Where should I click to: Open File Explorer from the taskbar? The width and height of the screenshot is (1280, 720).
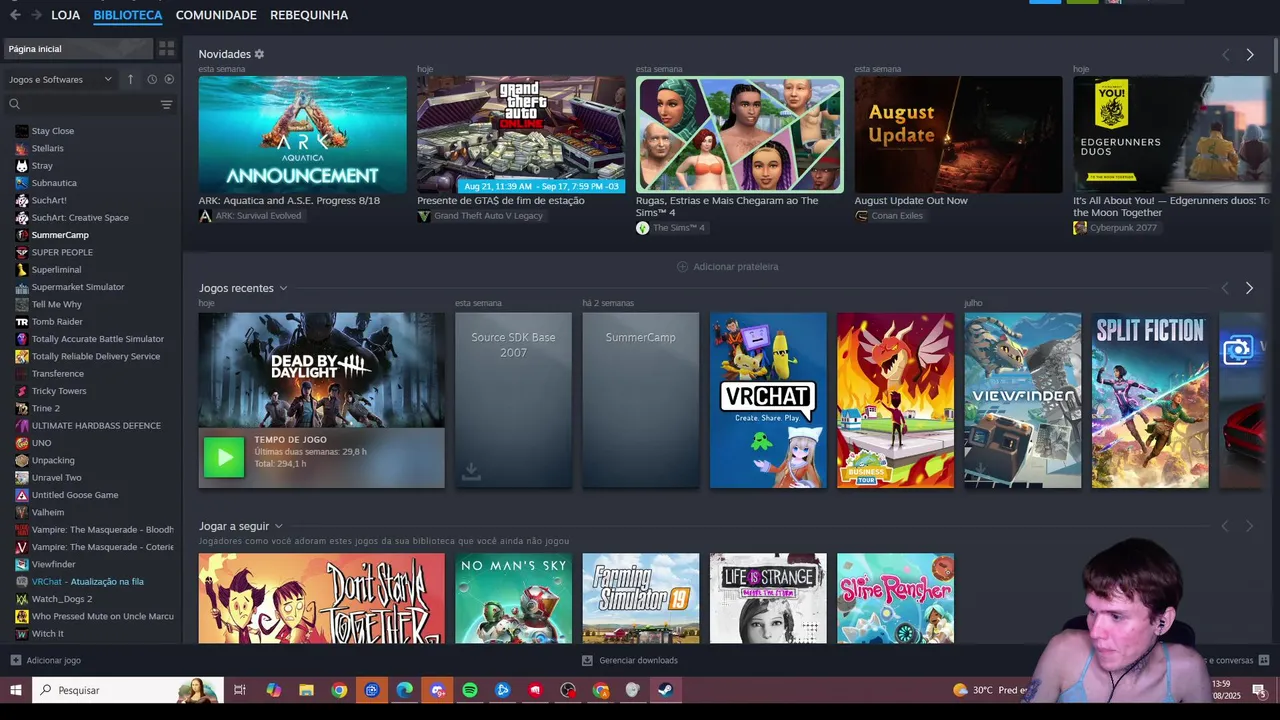click(307, 690)
